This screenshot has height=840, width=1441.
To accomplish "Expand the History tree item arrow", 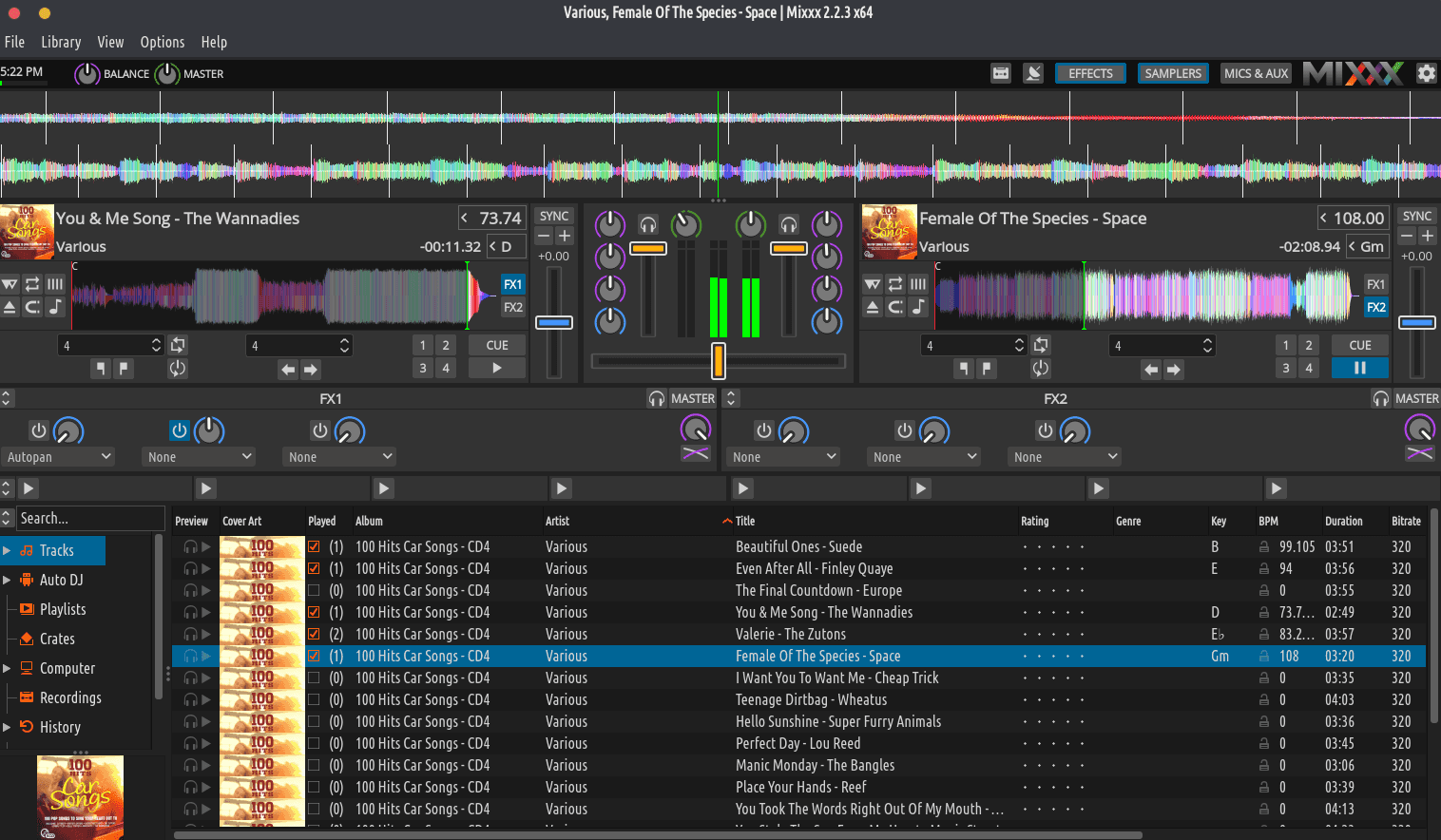I will click(7, 727).
